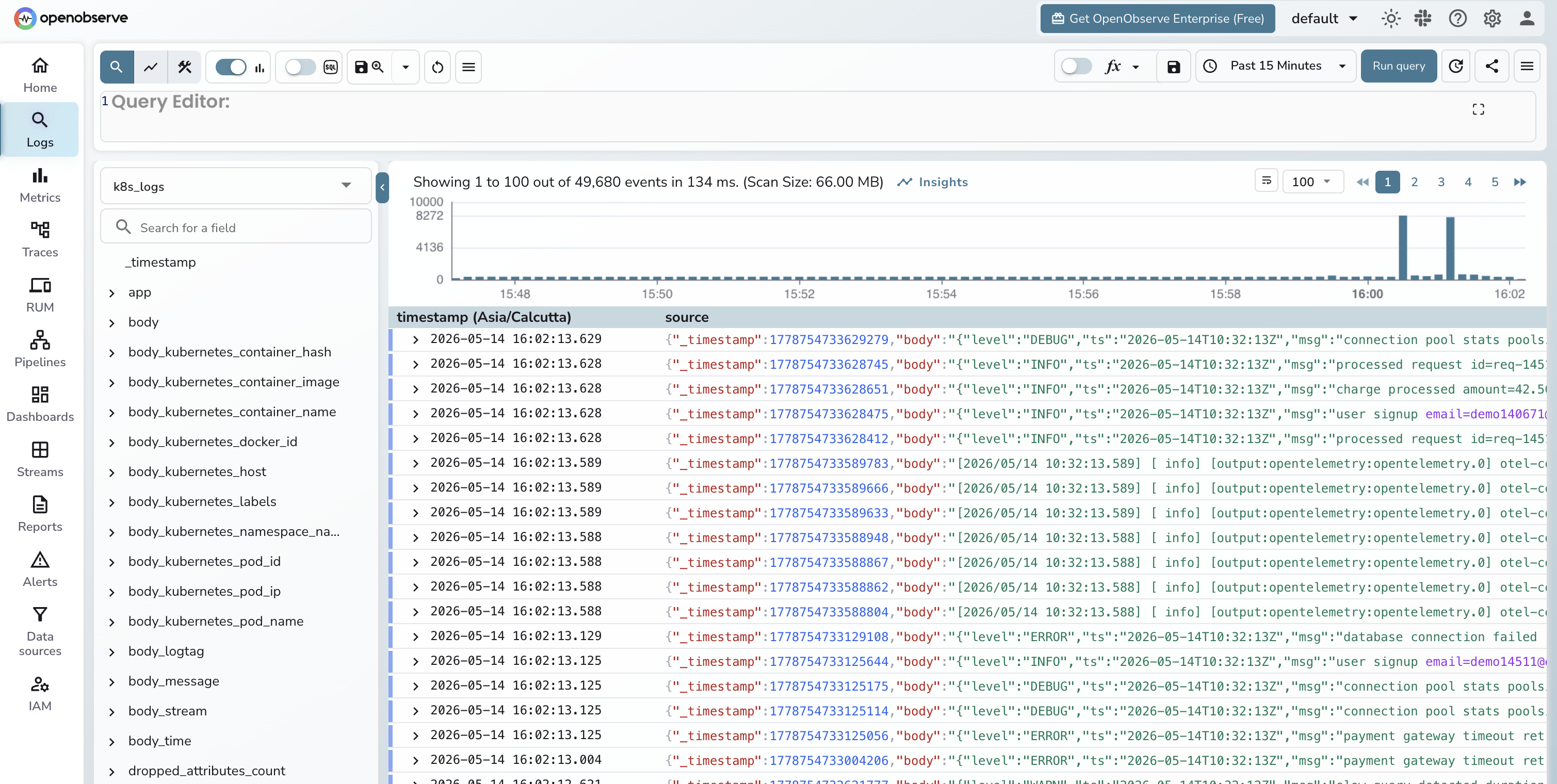Open the help question mark icon
Viewport: 1557px width, 784px height.
click(x=1457, y=19)
